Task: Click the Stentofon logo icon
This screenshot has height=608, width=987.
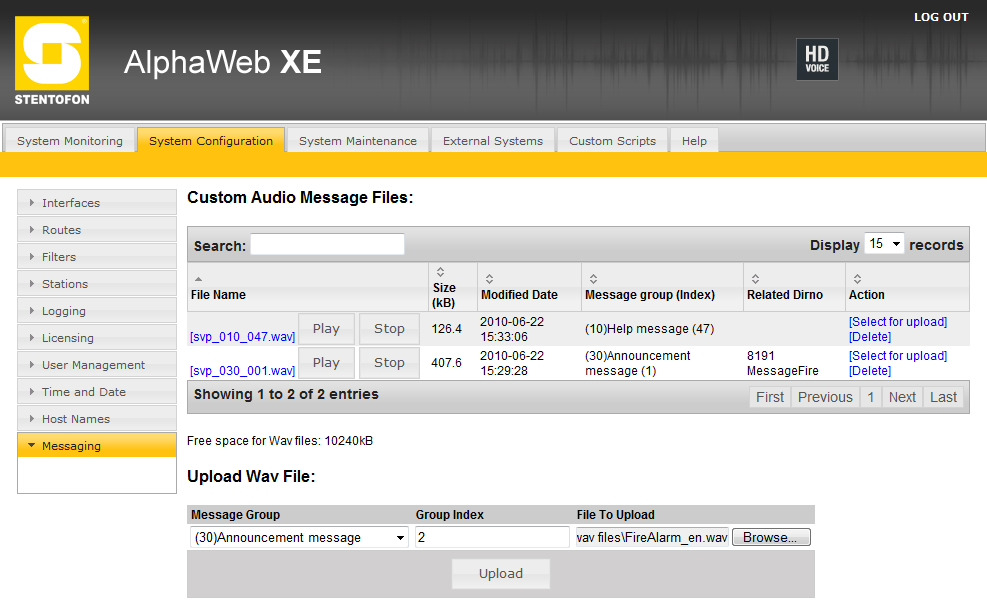Action: point(52,60)
